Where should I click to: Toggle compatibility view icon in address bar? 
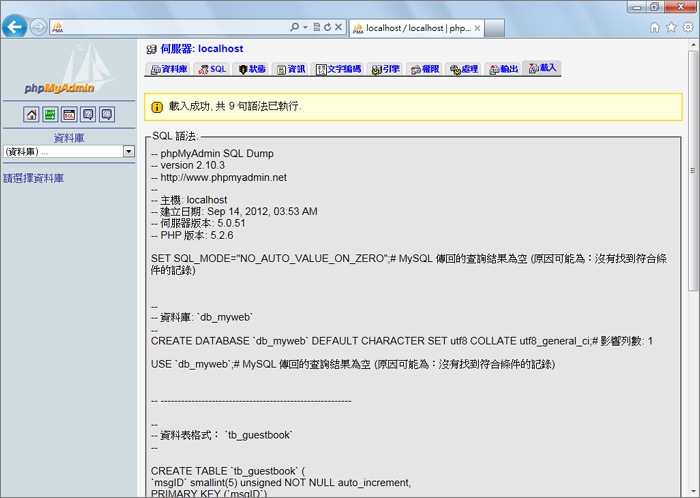[x=317, y=27]
